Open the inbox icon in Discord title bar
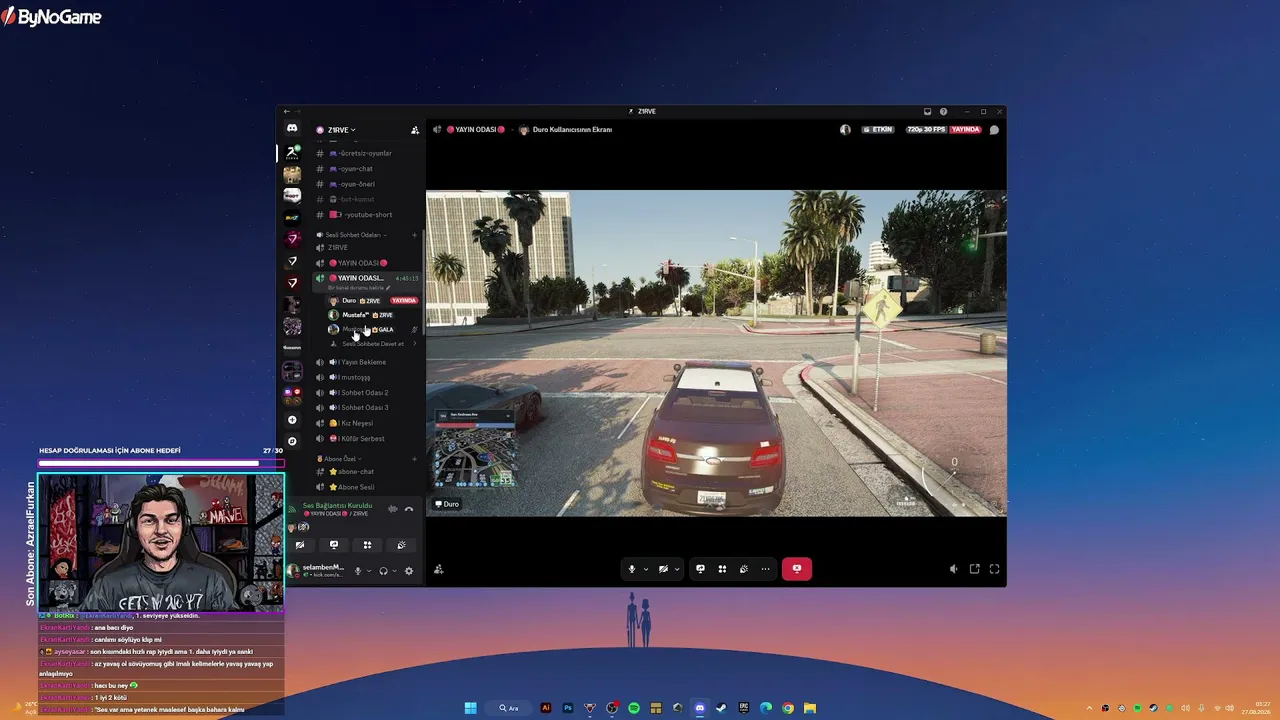 pyautogui.click(x=927, y=112)
